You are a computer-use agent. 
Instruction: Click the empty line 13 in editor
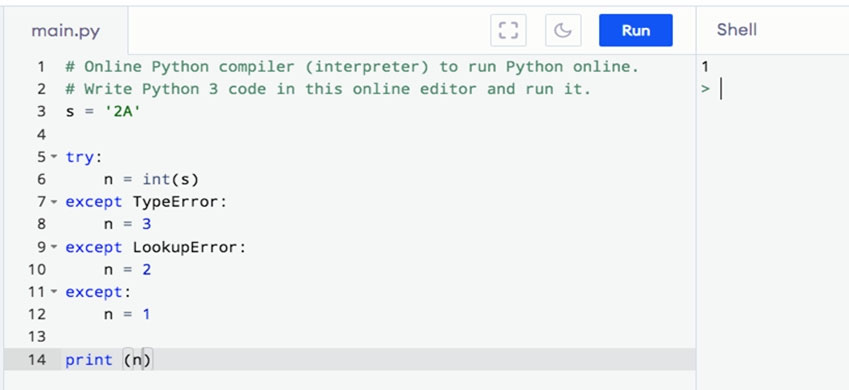click(379, 337)
